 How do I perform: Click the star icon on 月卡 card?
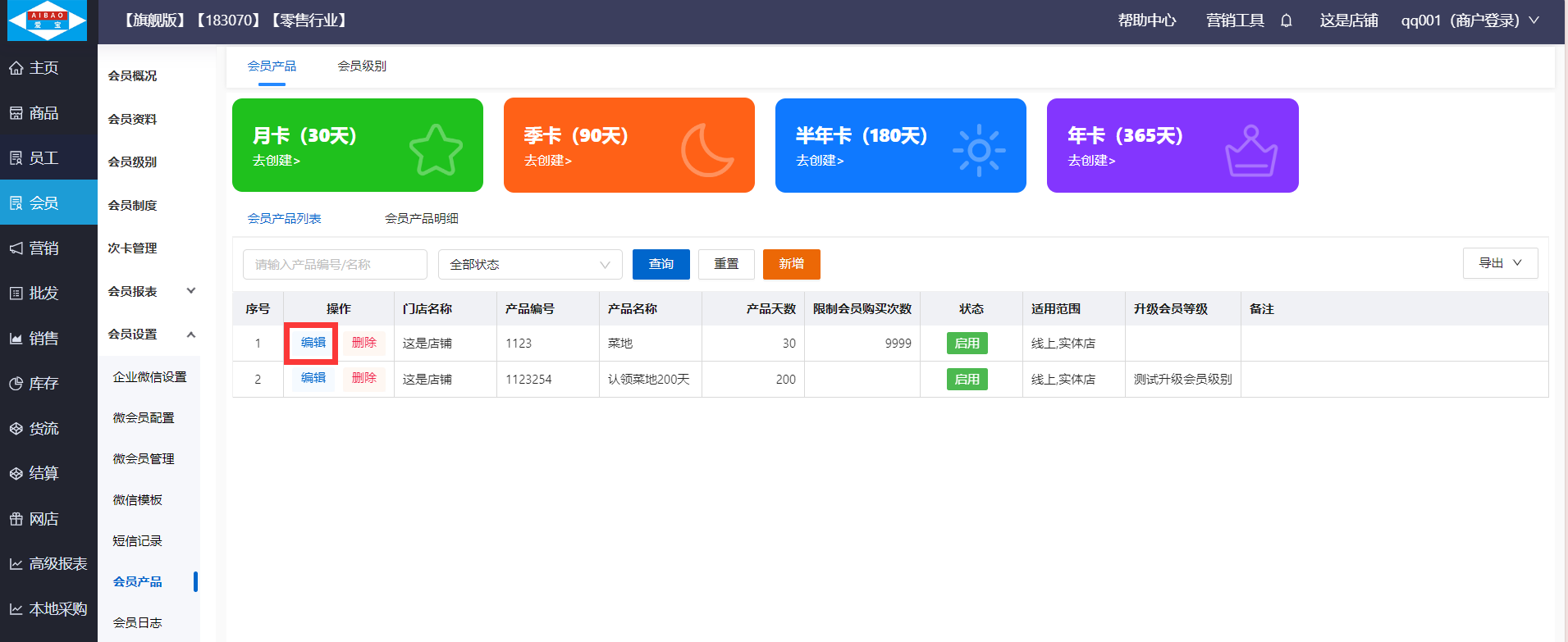[x=436, y=149]
